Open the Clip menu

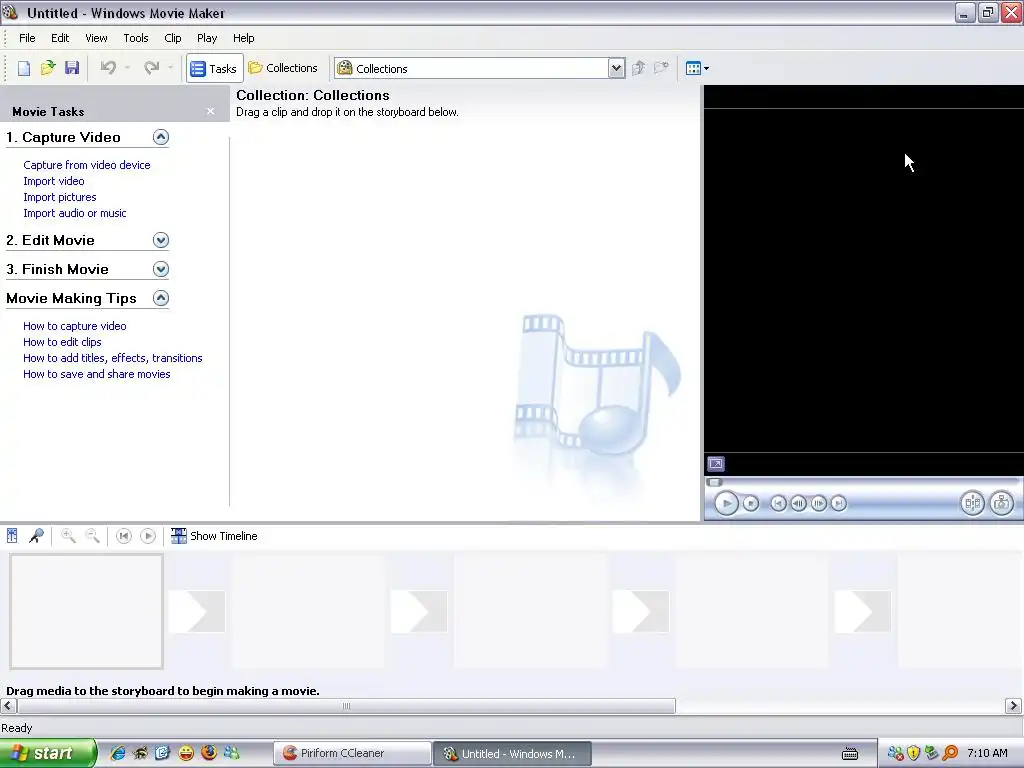173,38
